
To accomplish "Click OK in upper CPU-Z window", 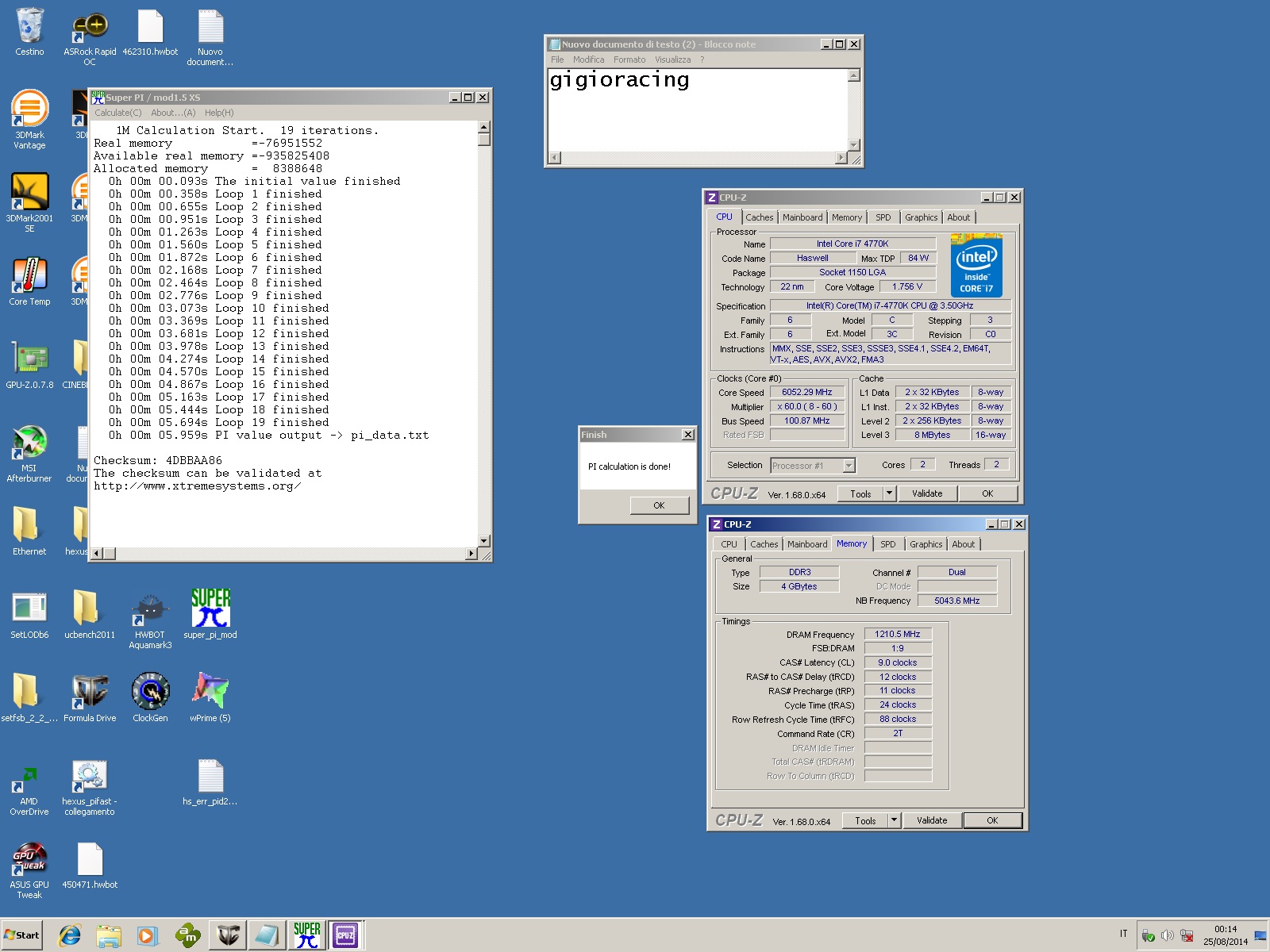I will pyautogui.click(x=987, y=493).
